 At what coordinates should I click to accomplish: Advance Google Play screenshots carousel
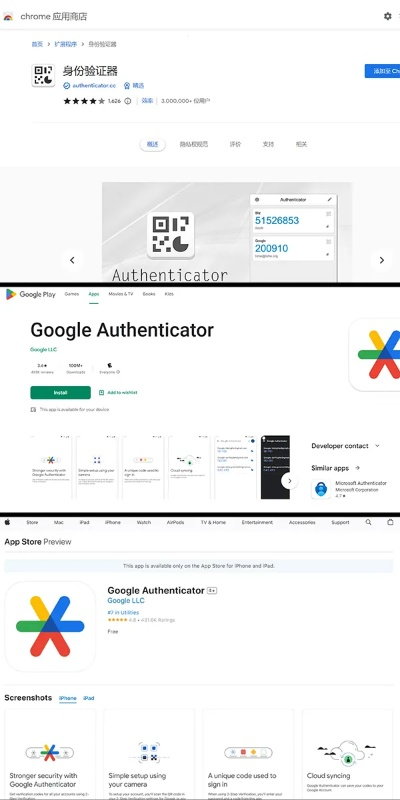[x=289, y=481]
